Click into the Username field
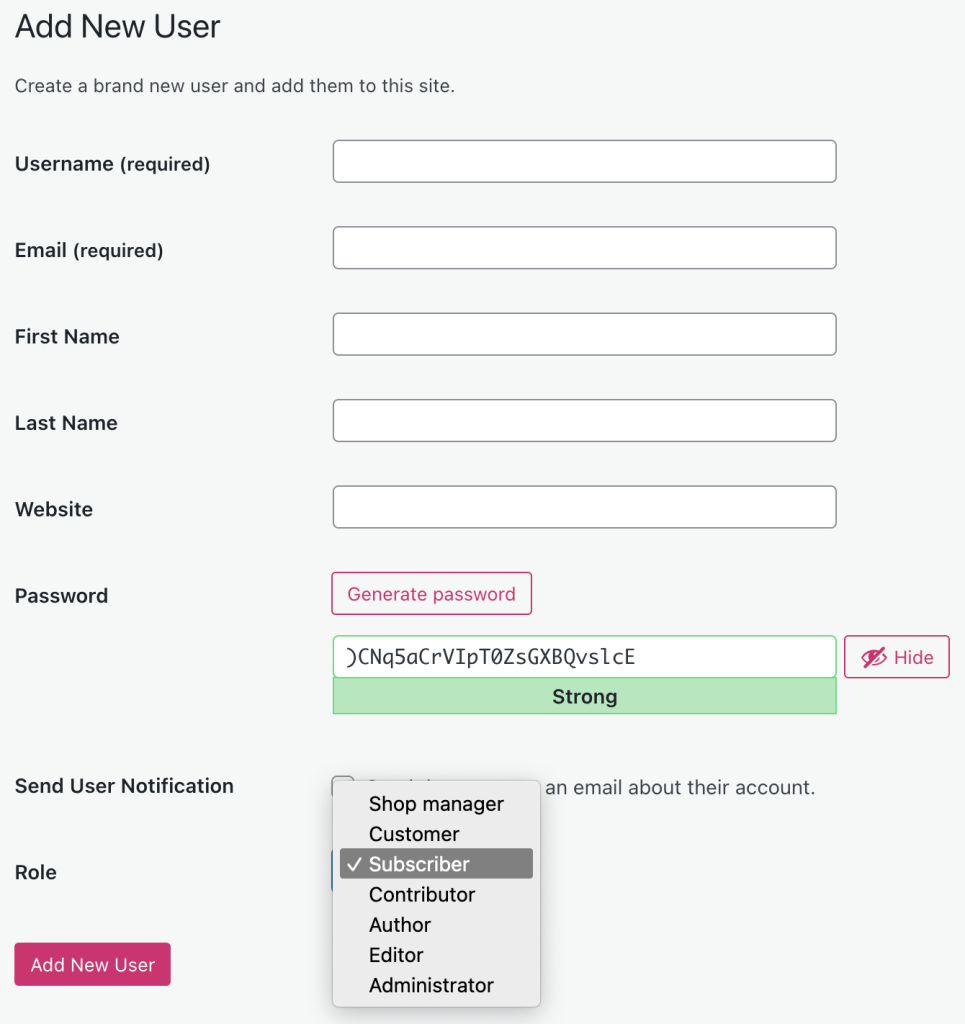The height and width of the screenshot is (1024, 965). [584, 162]
